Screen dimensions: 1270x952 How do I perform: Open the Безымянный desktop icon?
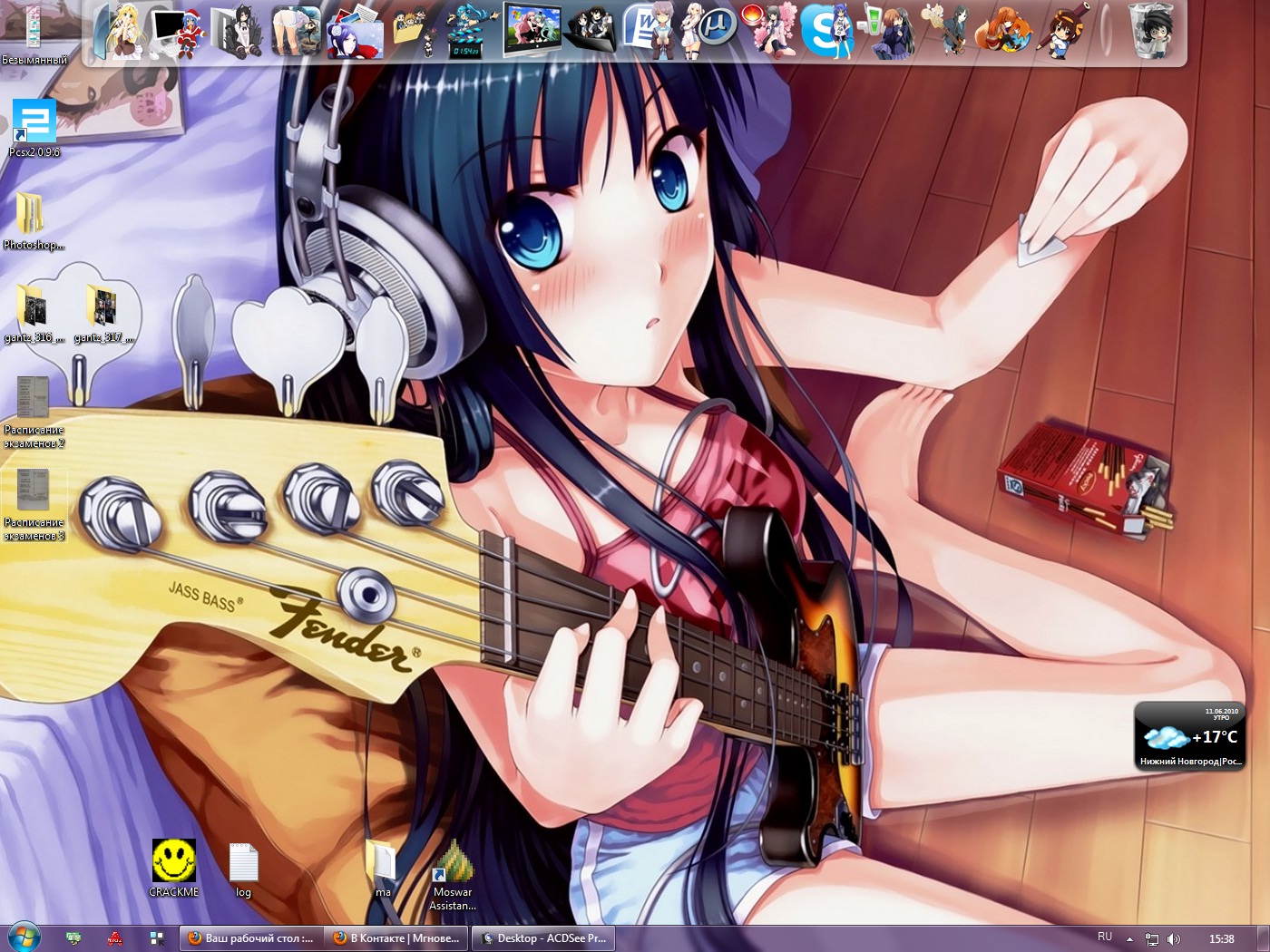pos(34,34)
